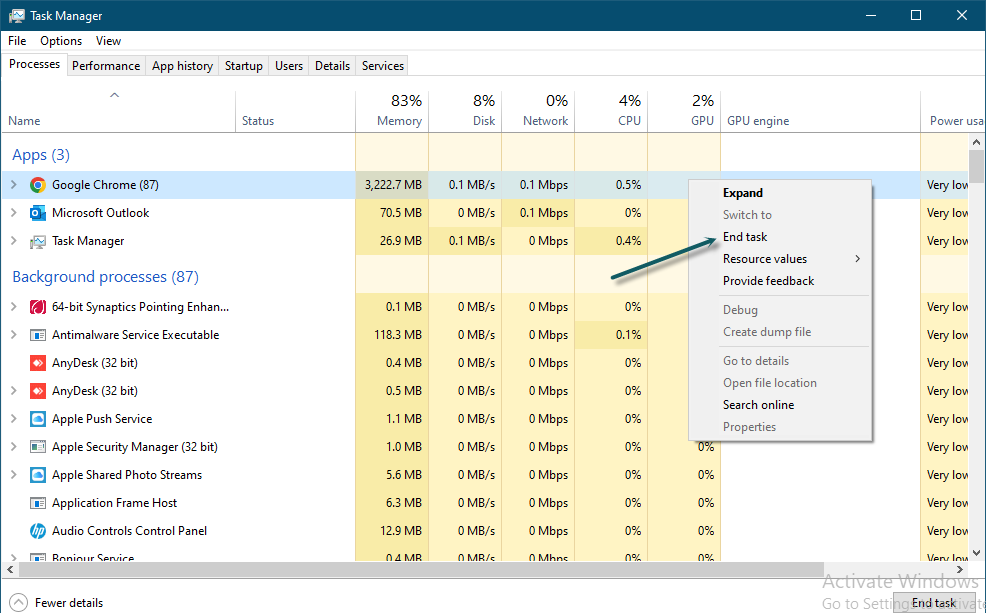Expand the Microsoft Outlook process tree
Image resolution: width=986 pixels, height=613 pixels.
click(14, 213)
